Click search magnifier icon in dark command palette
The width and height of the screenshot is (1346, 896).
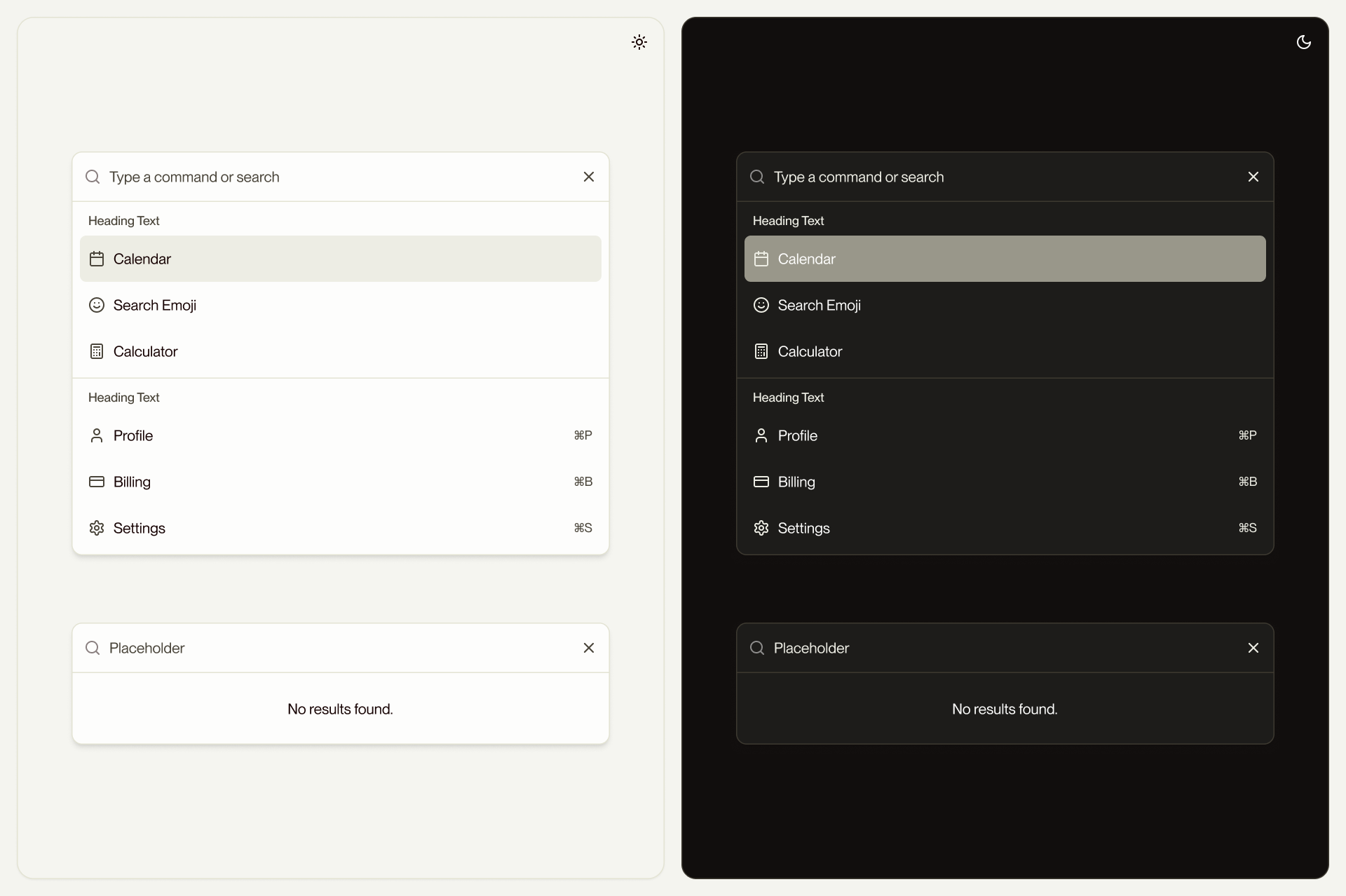coord(757,177)
